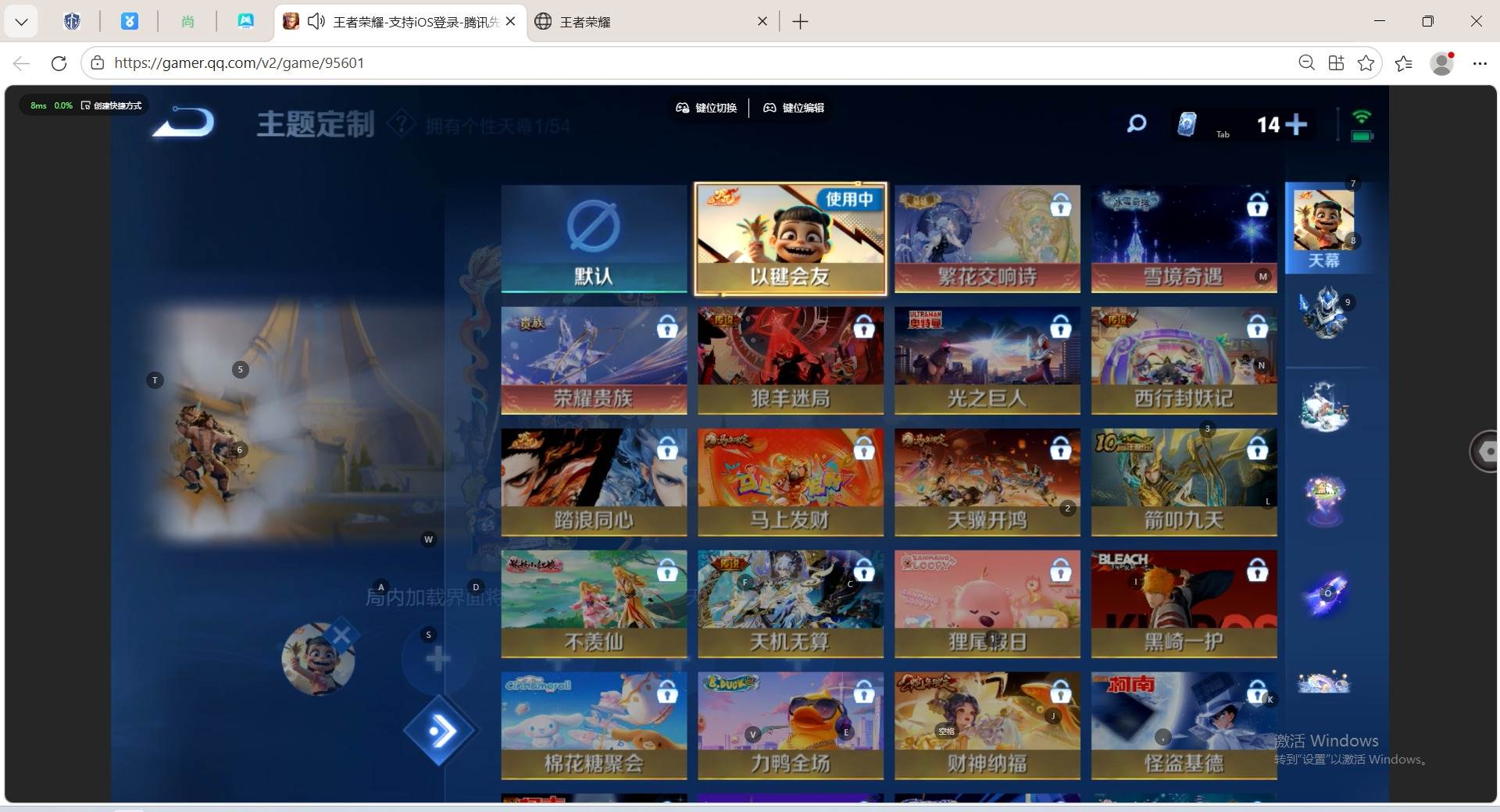The width and height of the screenshot is (1500, 812).
Task: Select the 荣耀贵族 theme card
Action: [x=594, y=361]
